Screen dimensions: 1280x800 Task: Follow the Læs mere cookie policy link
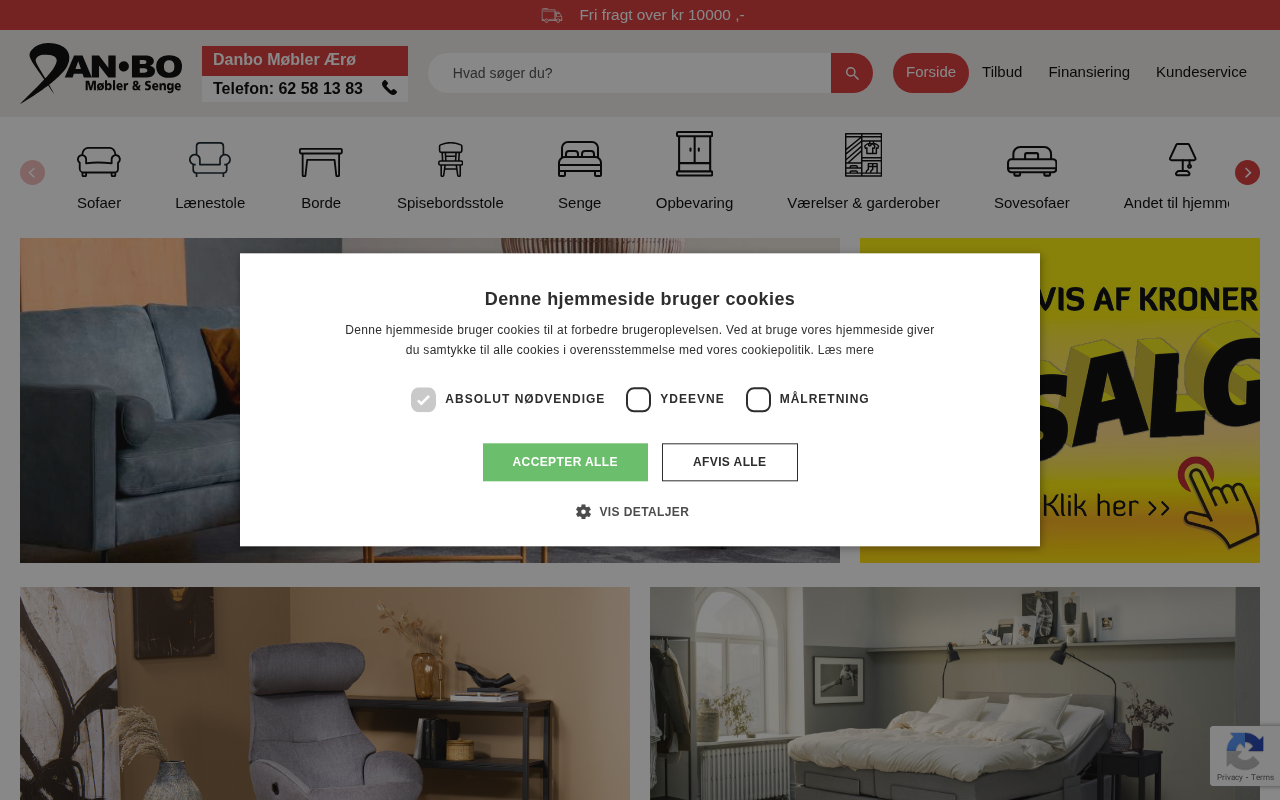click(846, 350)
